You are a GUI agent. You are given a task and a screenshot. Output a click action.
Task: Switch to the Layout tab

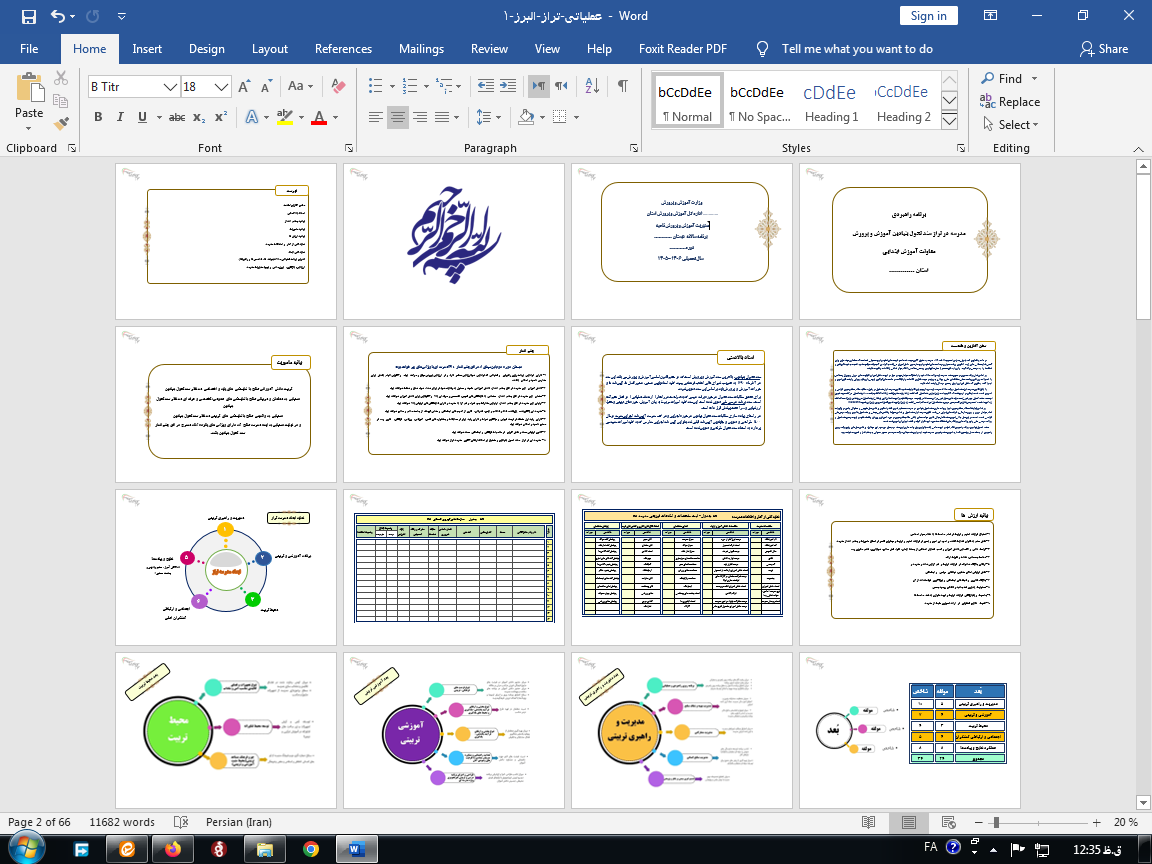[270, 48]
